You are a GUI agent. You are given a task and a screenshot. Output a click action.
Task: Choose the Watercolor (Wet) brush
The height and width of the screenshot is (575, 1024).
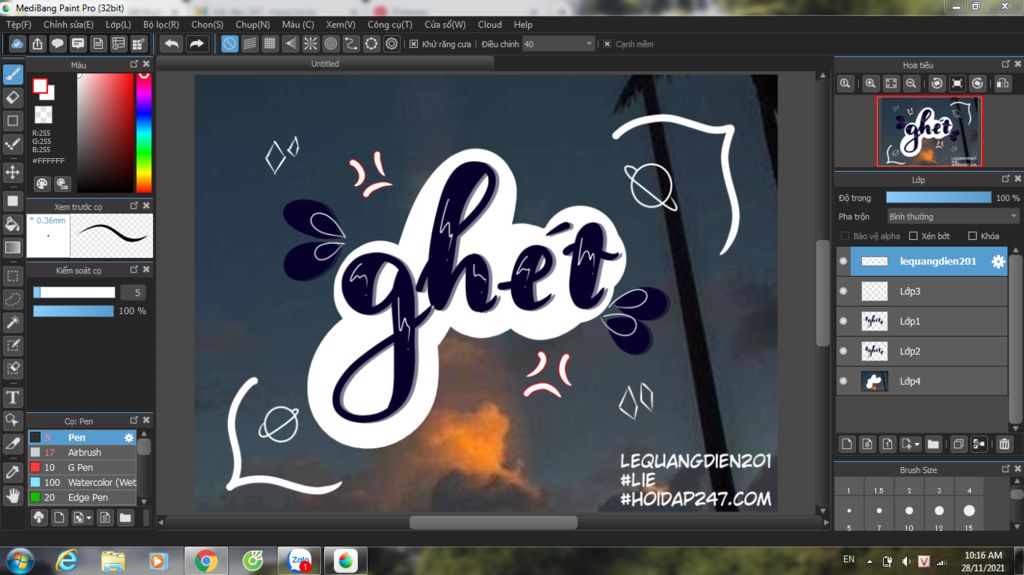click(x=82, y=482)
